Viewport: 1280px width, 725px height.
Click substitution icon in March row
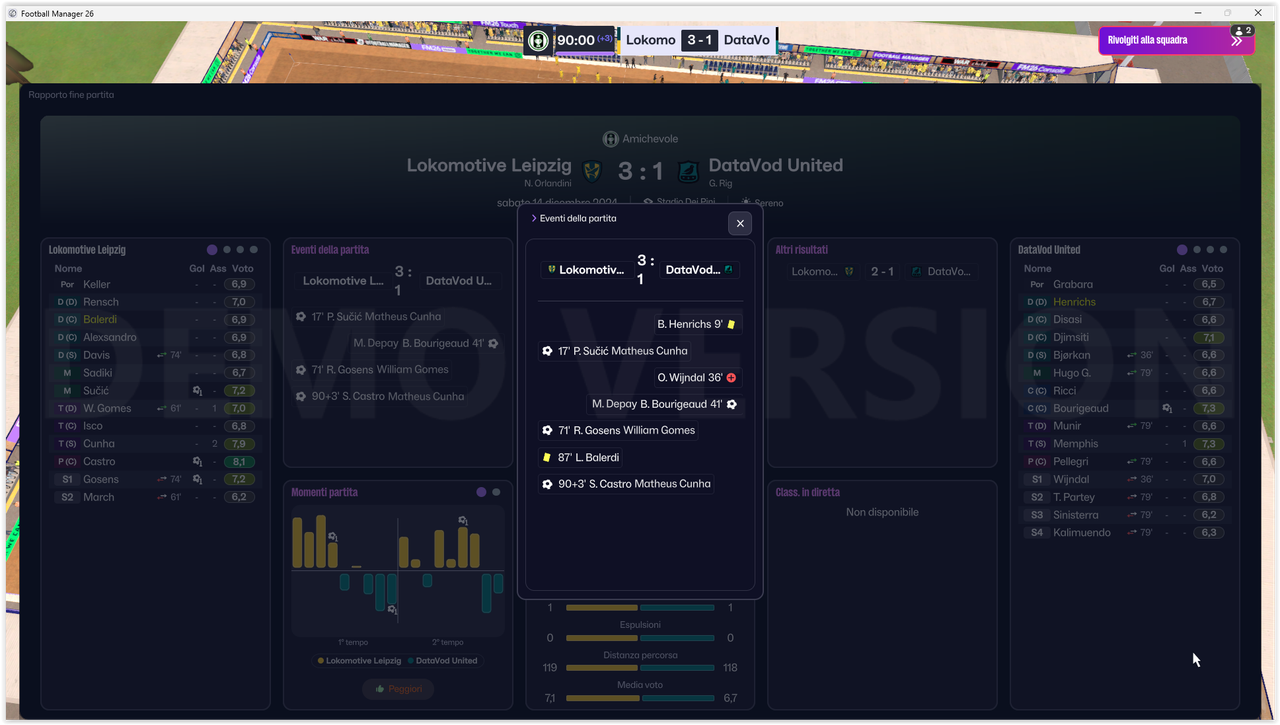point(162,497)
